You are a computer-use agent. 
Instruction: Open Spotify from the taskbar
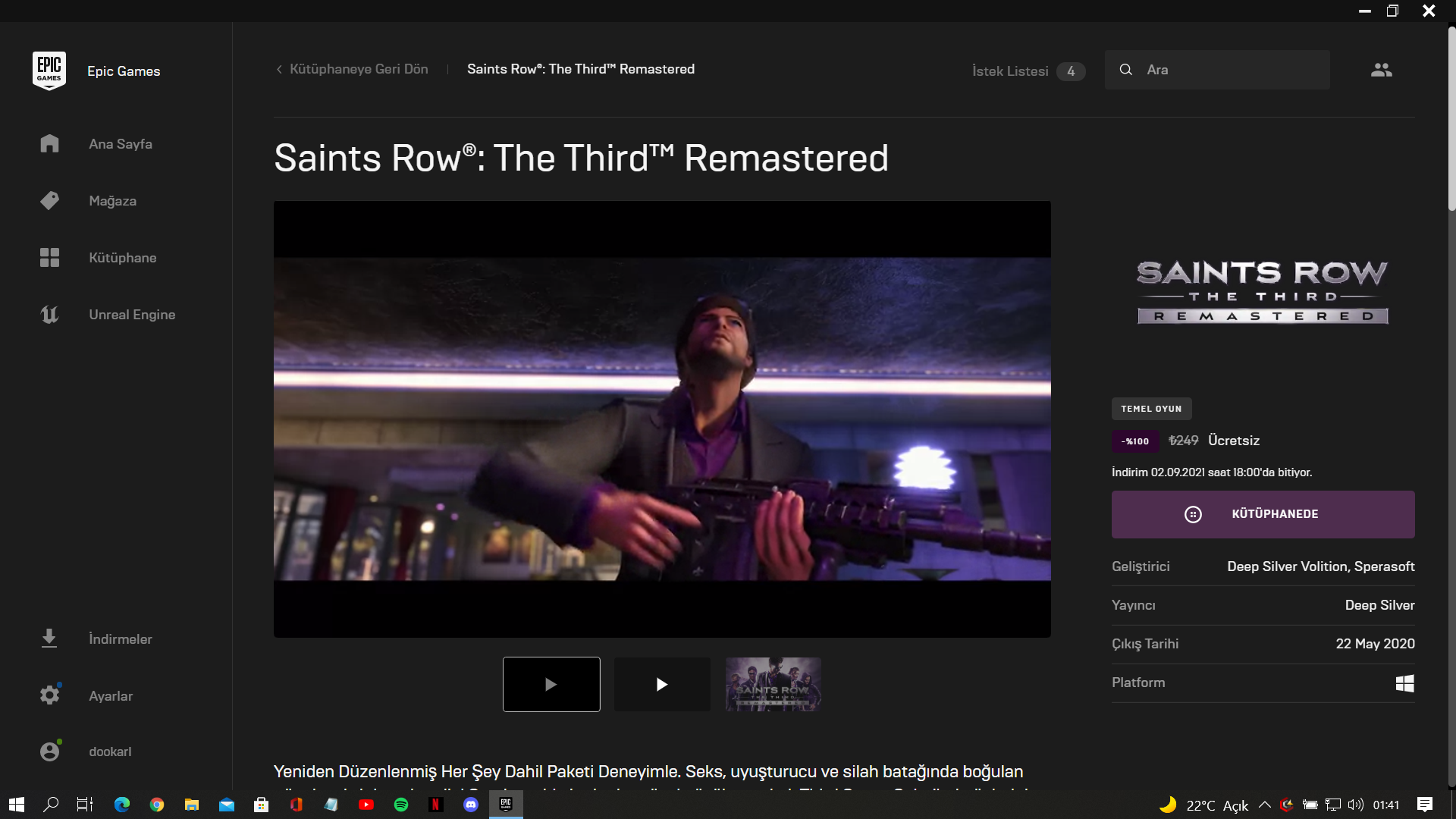[401, 805]
